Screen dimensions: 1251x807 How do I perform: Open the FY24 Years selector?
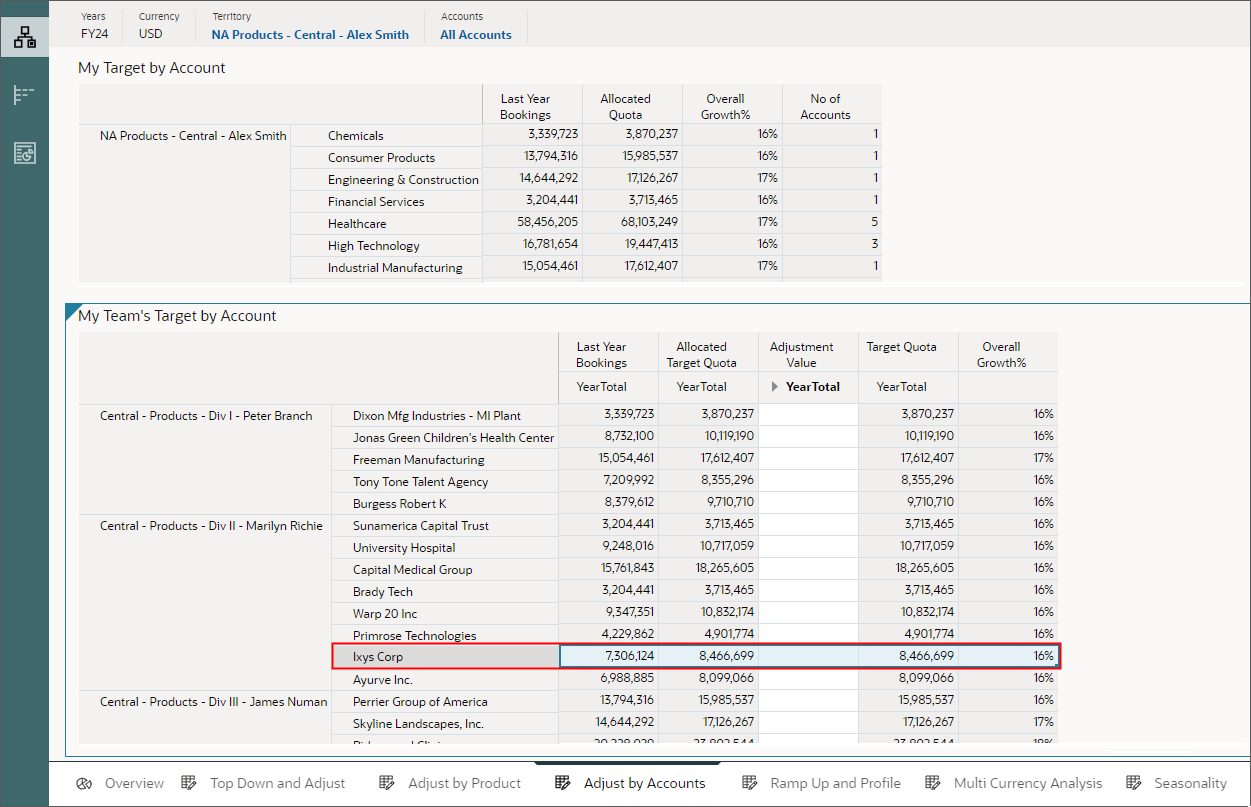94,33
